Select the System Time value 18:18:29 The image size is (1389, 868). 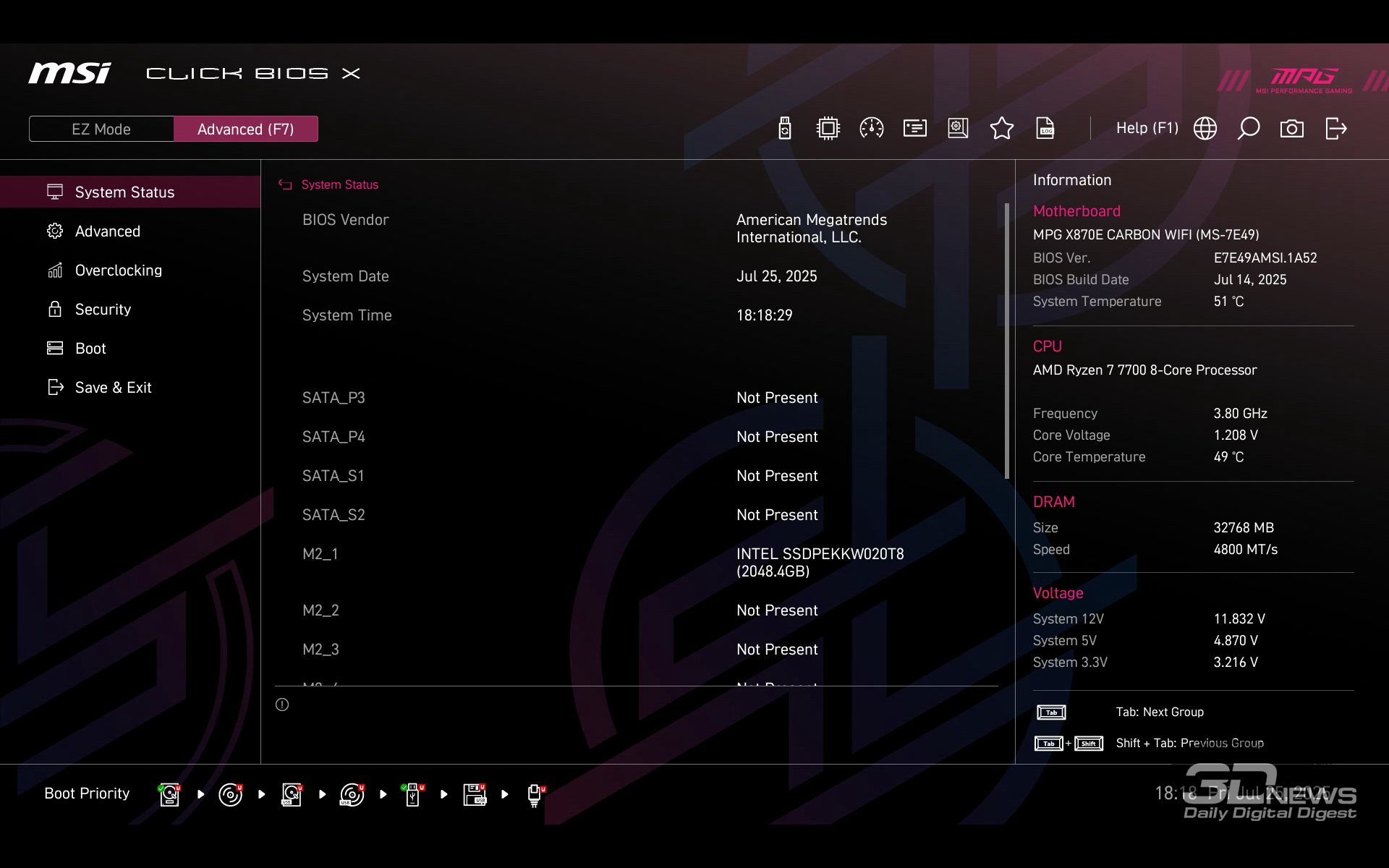765,315
